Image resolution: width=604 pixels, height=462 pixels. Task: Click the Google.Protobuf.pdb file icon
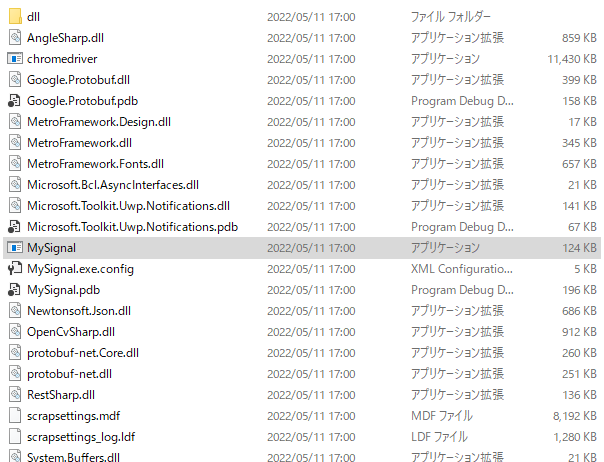pyautogui.click(x=15, y=101)
